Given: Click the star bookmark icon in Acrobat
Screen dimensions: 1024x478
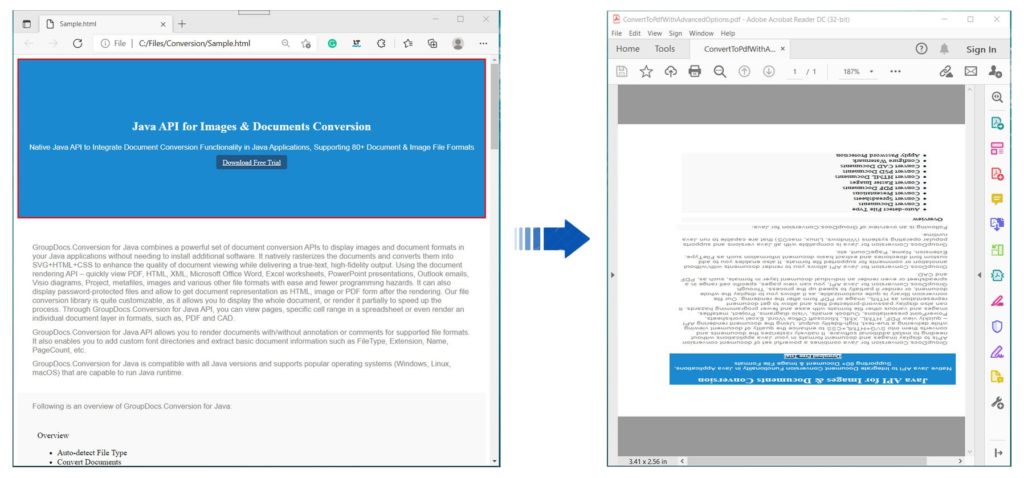Looking at the screenshot, I should (x=646, y=72).
